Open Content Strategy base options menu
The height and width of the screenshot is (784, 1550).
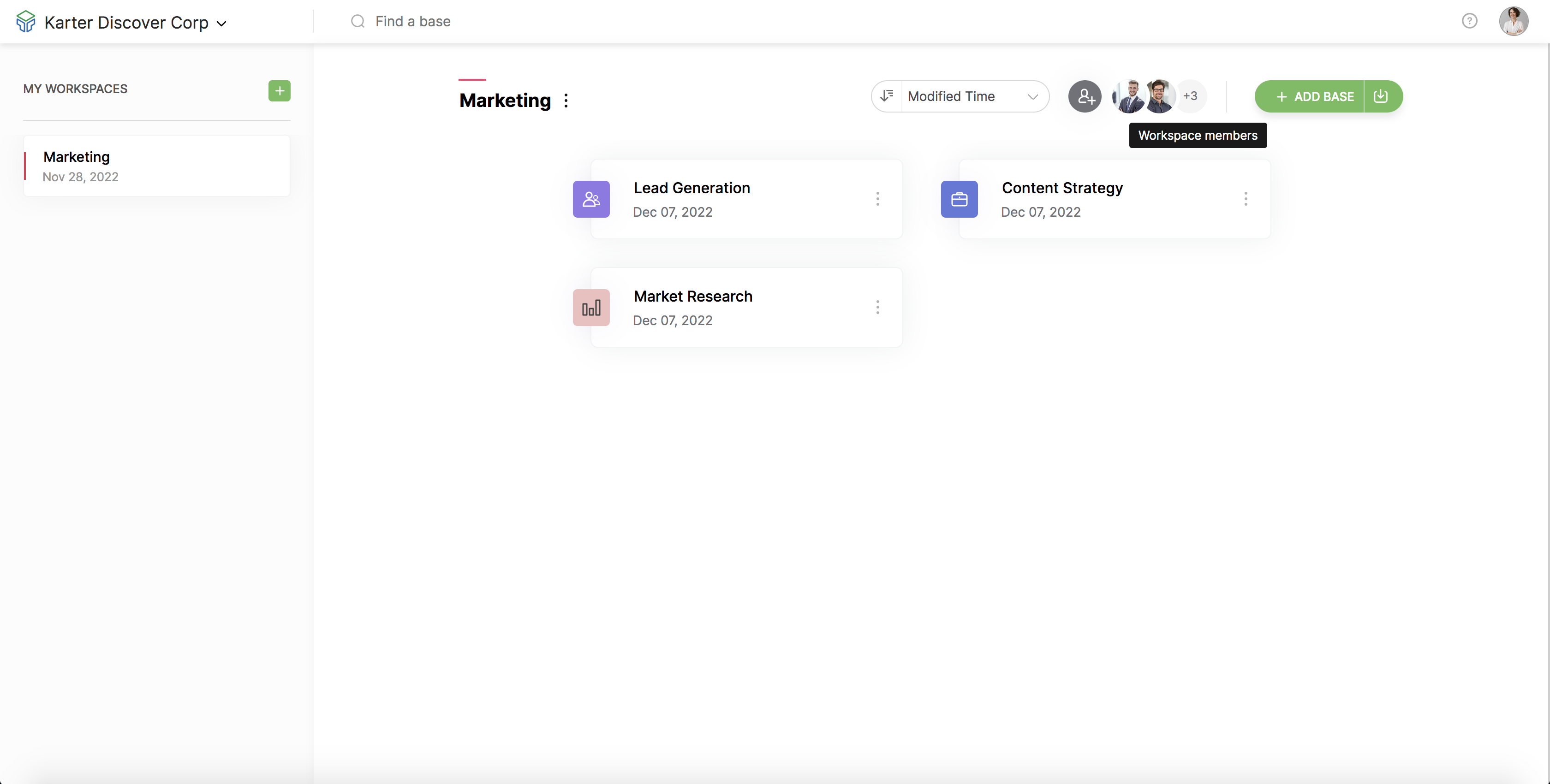pos(1246,199)
